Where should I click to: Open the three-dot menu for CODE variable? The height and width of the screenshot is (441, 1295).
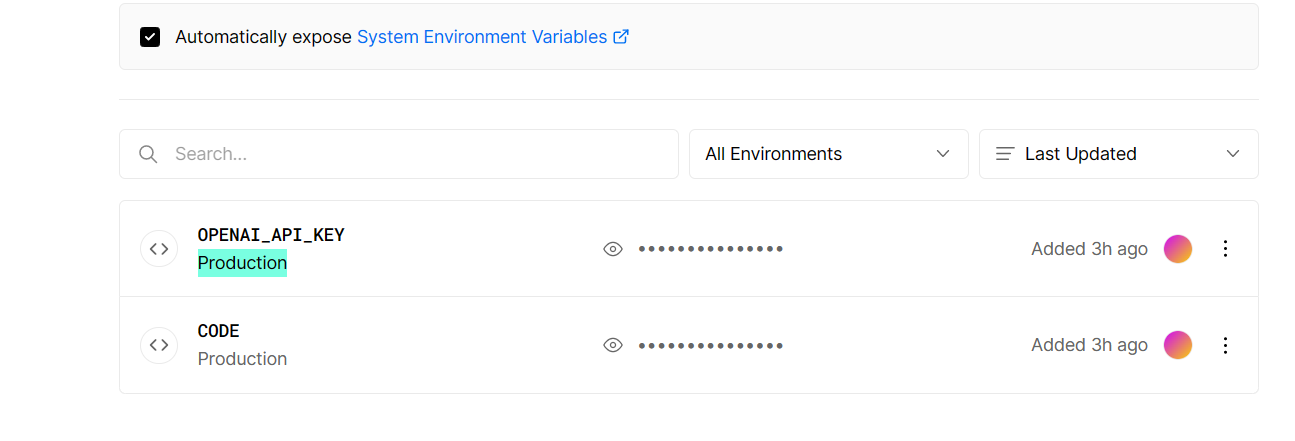pyautogui.click(x=1226, y=345)
